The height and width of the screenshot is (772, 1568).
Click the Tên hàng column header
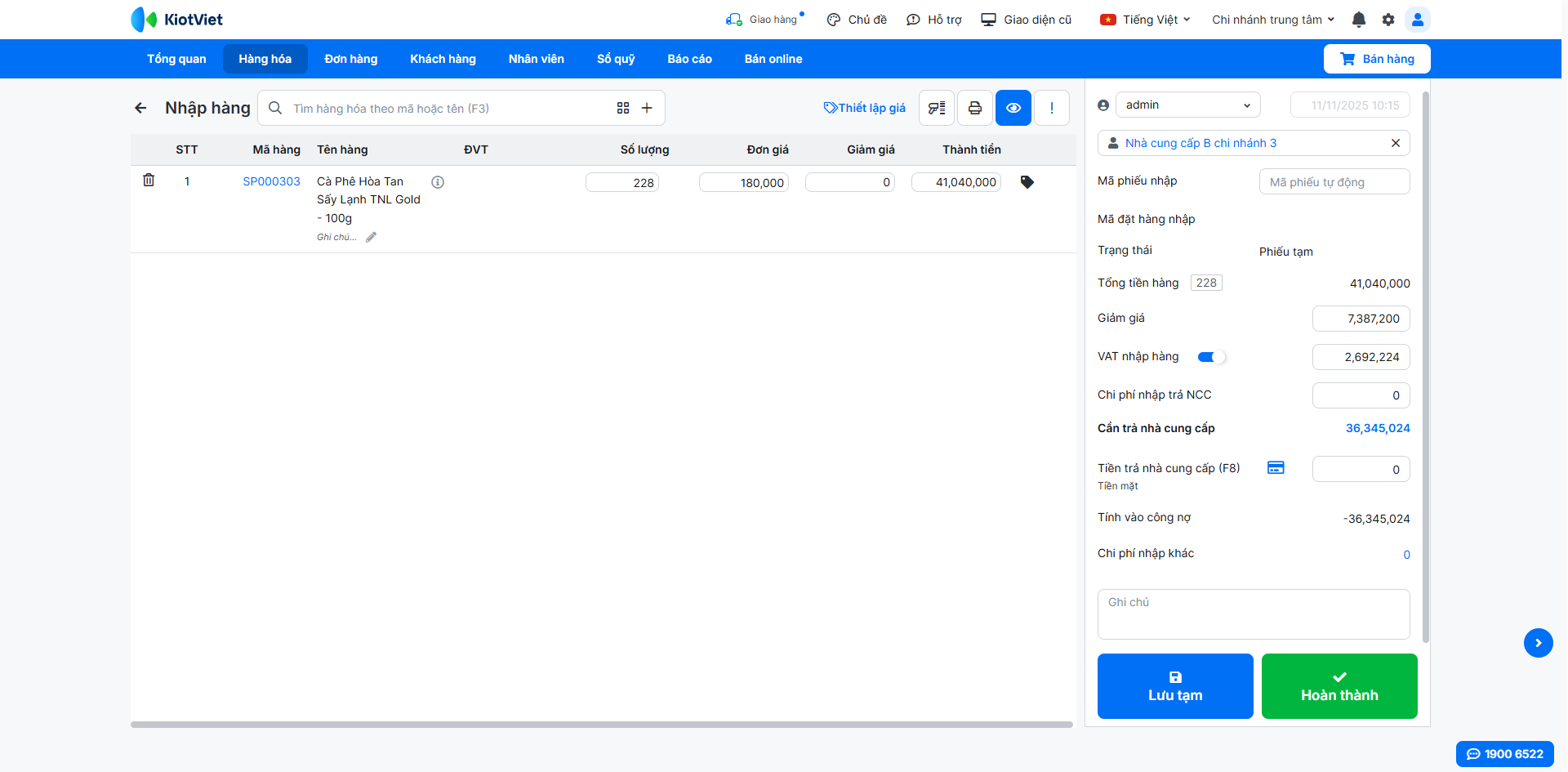[342, 149]
